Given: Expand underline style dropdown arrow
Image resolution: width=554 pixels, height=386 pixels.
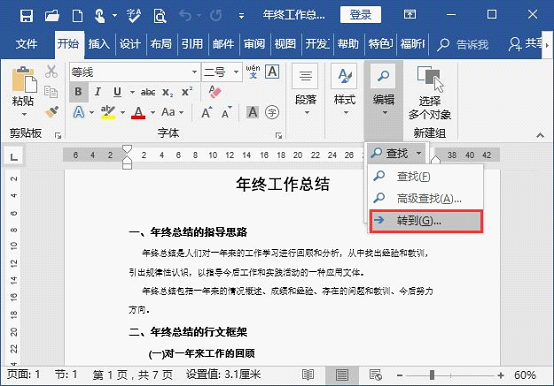Looking at the screenshot, I should point(132,92).
